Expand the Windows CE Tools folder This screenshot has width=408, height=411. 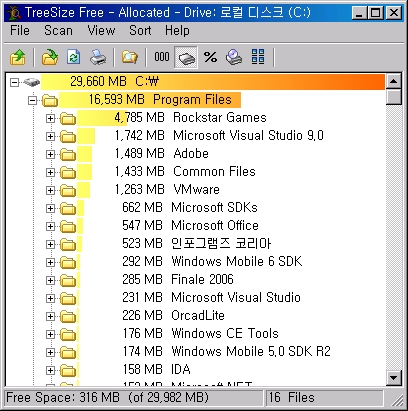click(x=50, y=334)
